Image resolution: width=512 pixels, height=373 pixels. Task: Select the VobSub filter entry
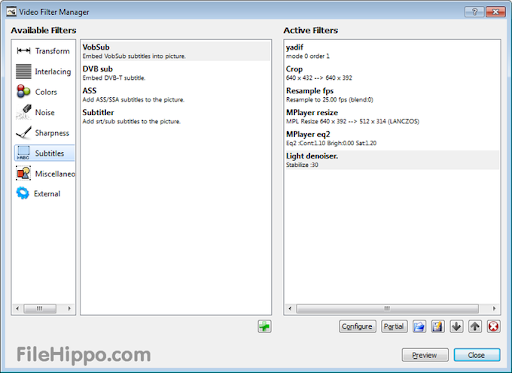click(176, 51)
